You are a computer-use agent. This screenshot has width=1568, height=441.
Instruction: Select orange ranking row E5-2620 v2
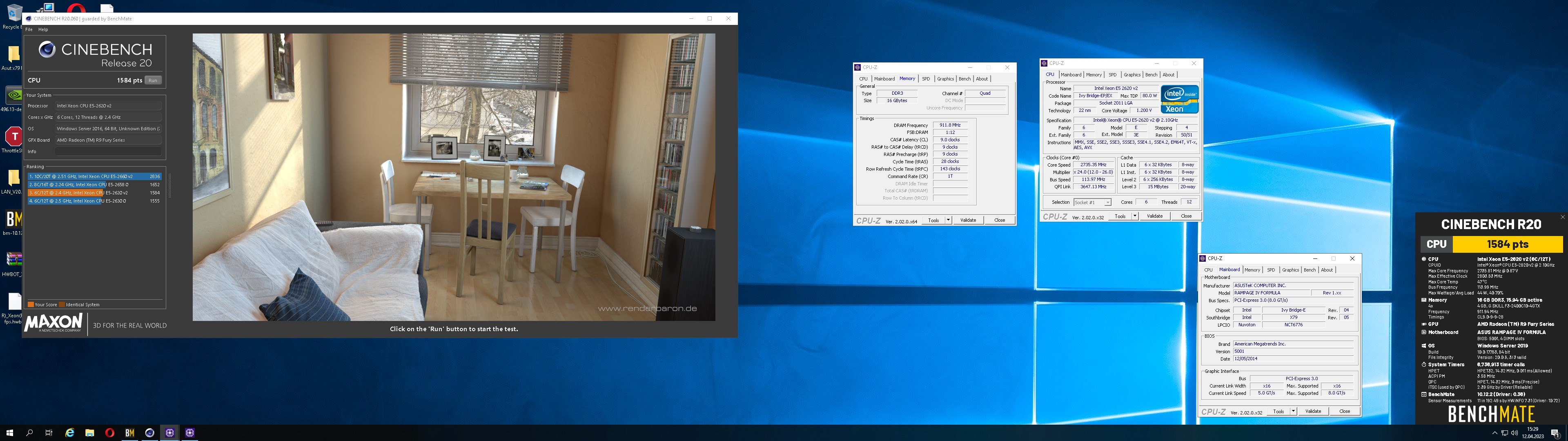point(94,192)
